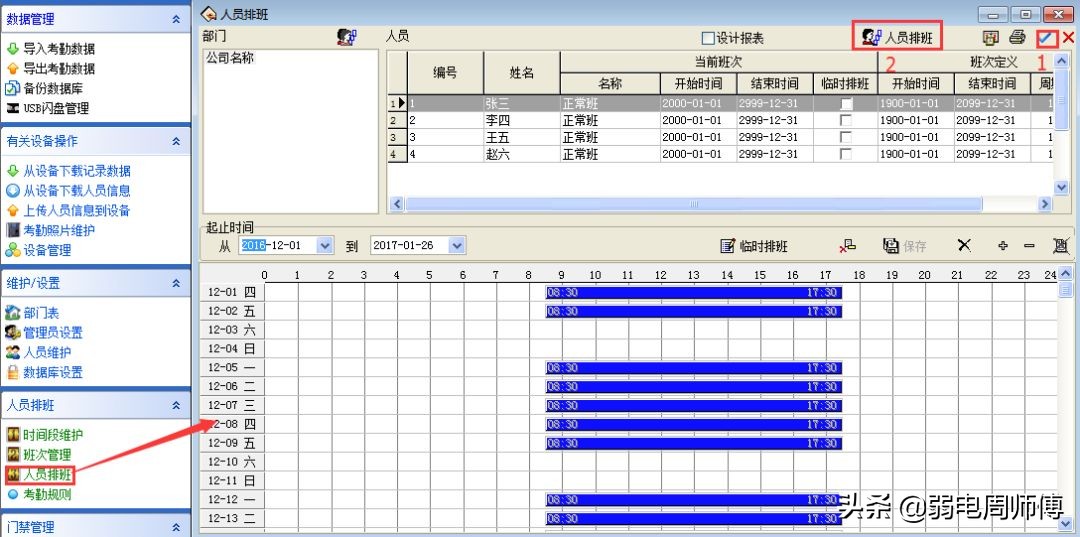Click the crossed-out clear-all icon at toolbar end

tap(1061, 246)
